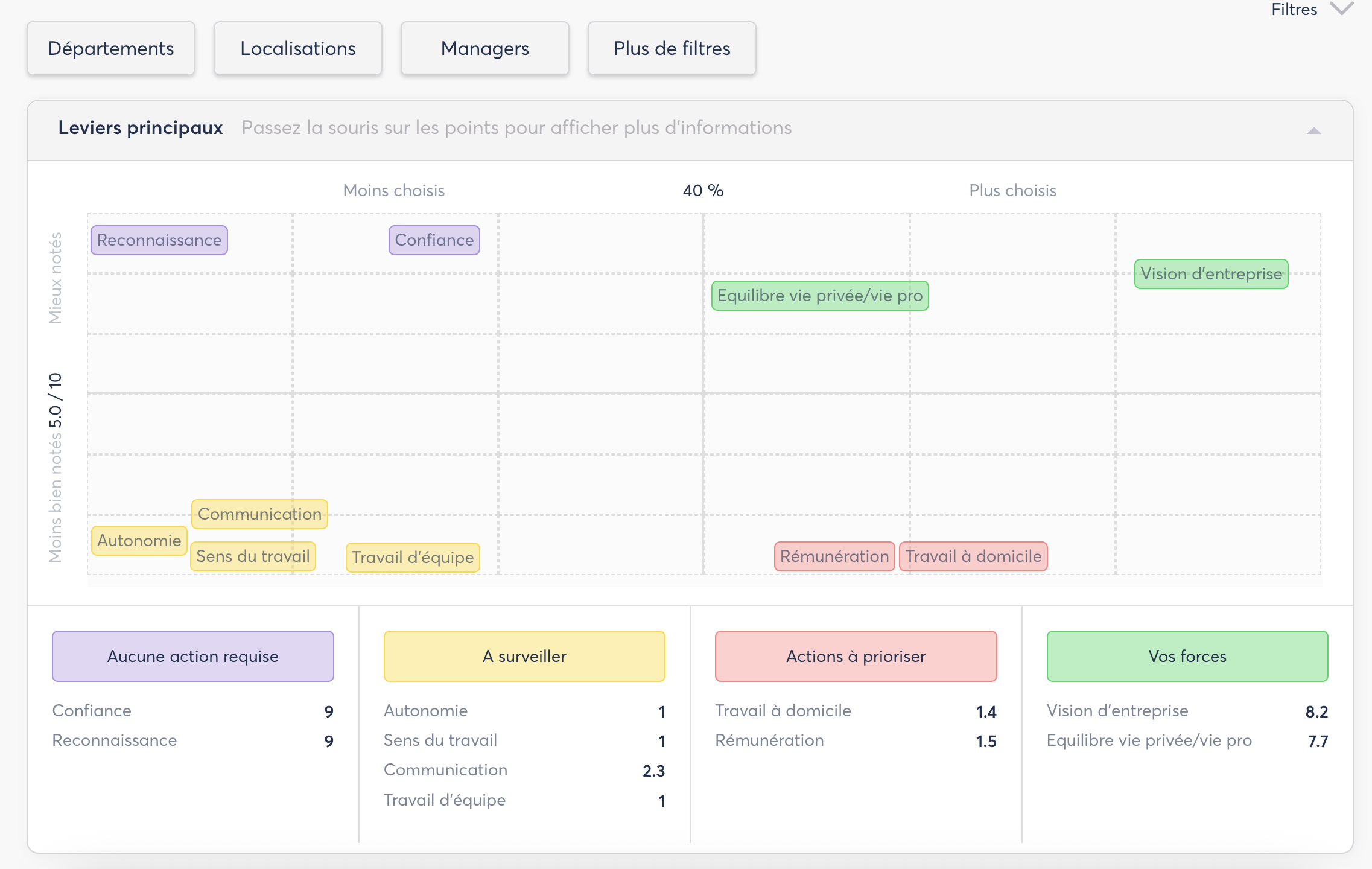1372x869 pixels.
Task: Collapse the Filtres section chevron
Action: coord(1342,9)
